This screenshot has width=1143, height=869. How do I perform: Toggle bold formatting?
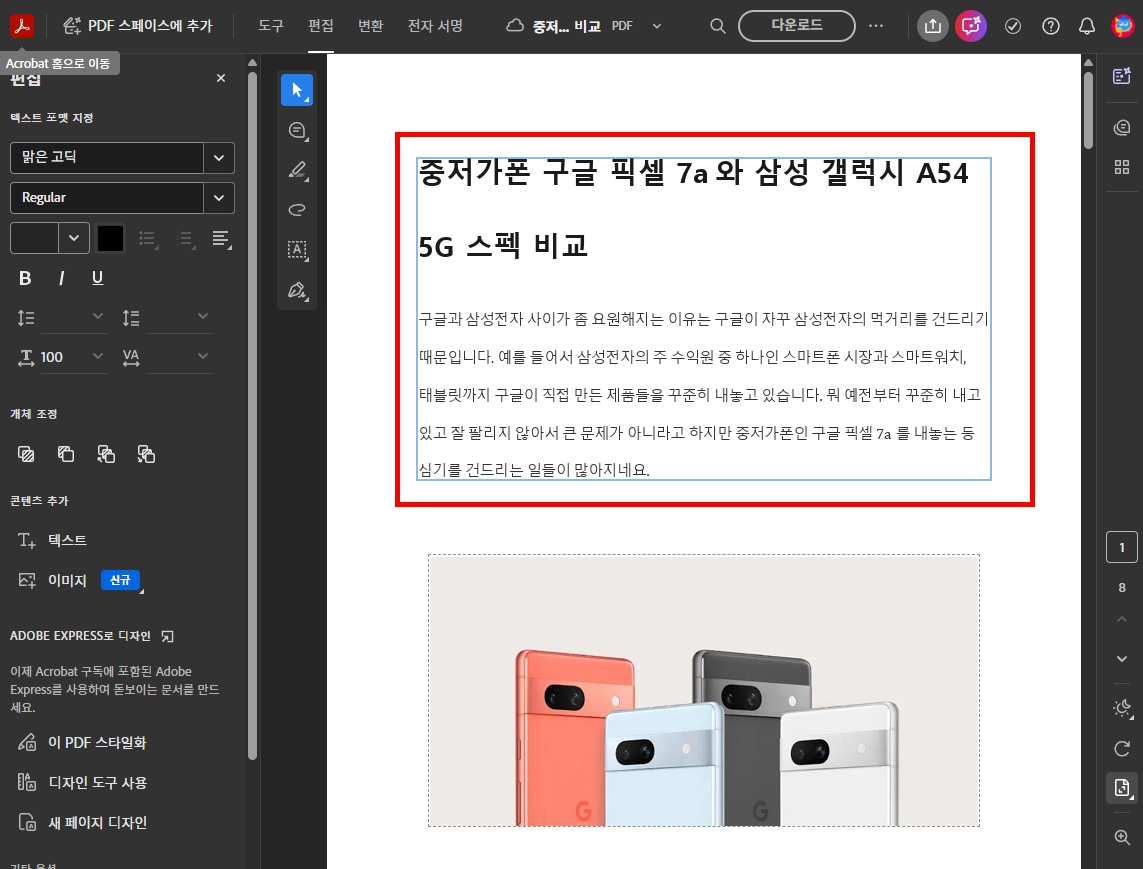[x=25, y=278]
